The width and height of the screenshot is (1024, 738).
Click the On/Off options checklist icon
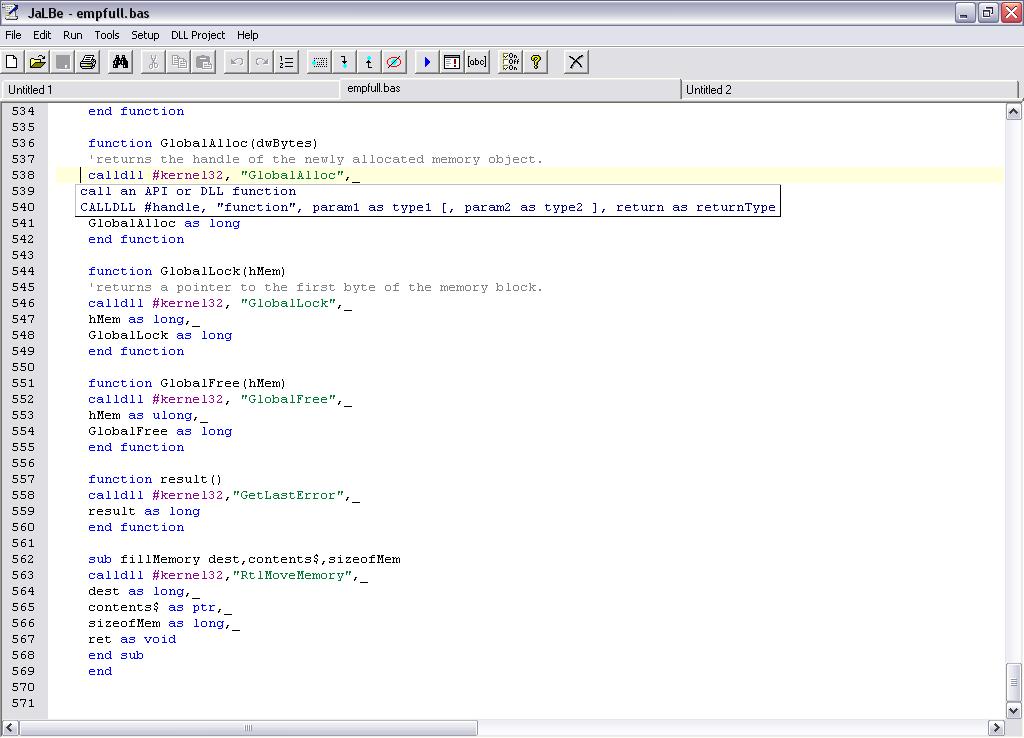point(511,62)
